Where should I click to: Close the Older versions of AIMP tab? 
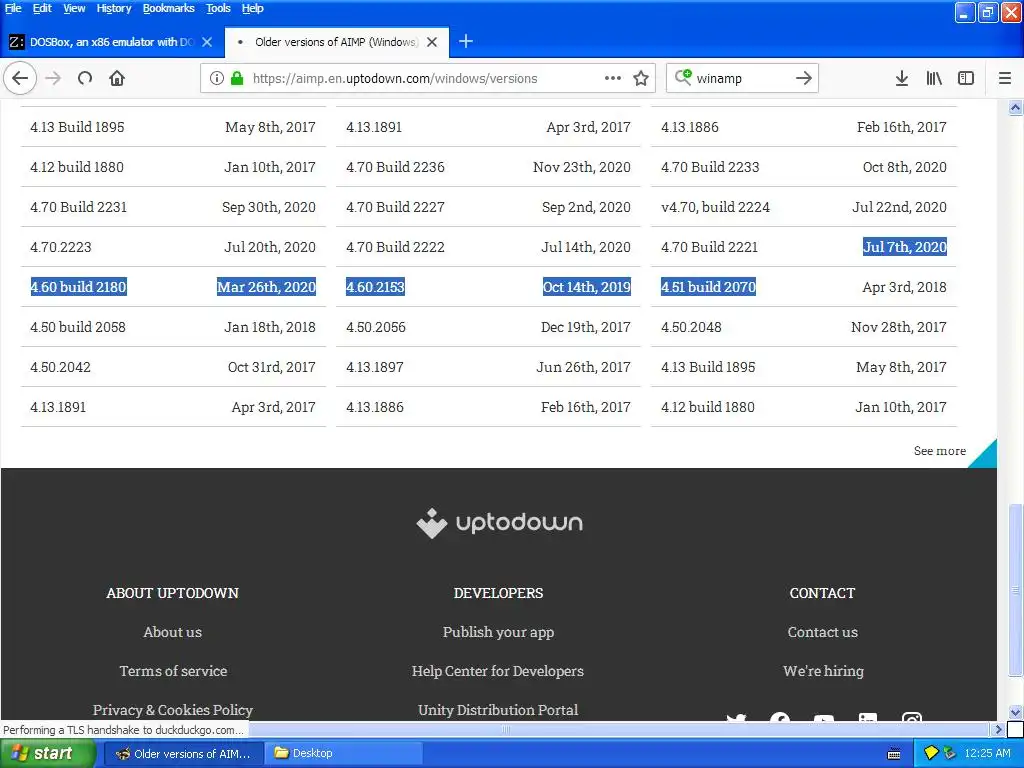(432, 42)
